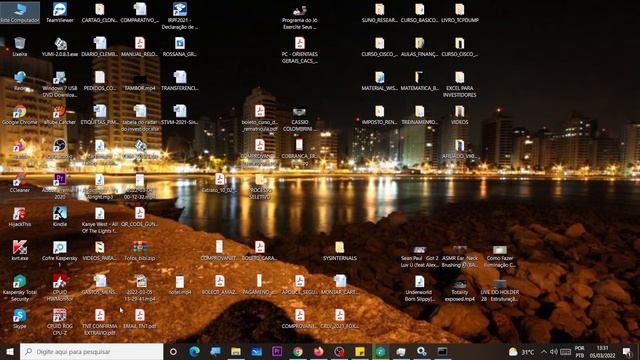Open the notification center icon
The width and height of the screenshot is (640, 360).
627,352
